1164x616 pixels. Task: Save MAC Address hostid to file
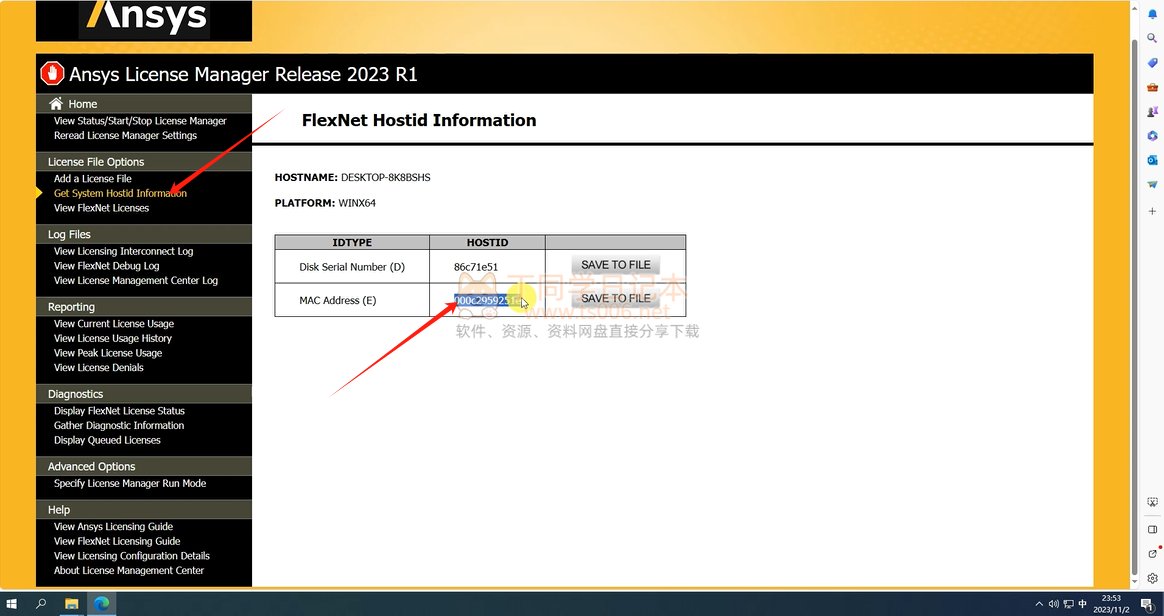615,299
